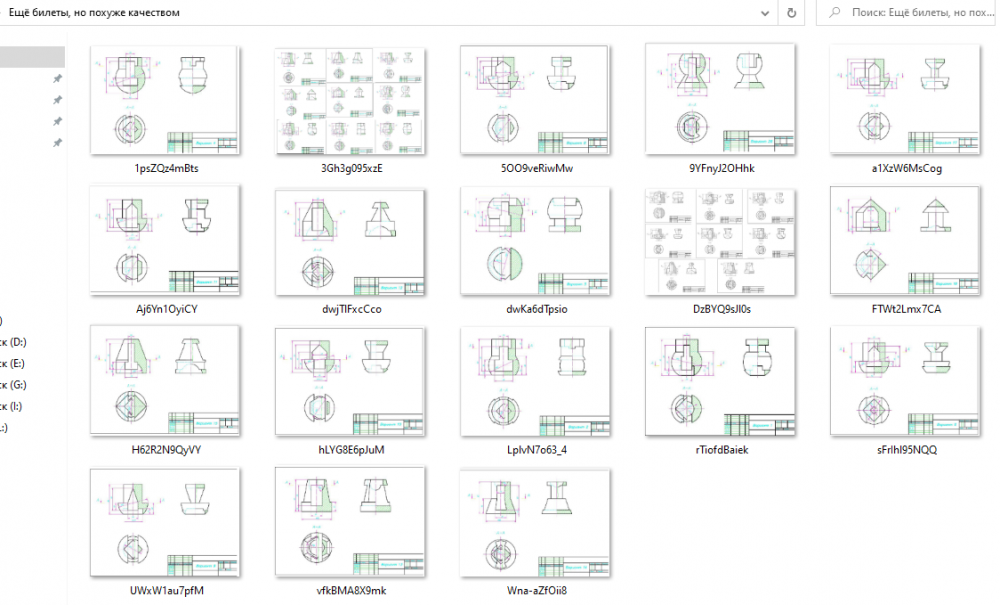
Task: Click the file name dwjTIFxcCco
Action: click(x=351, y=309)
